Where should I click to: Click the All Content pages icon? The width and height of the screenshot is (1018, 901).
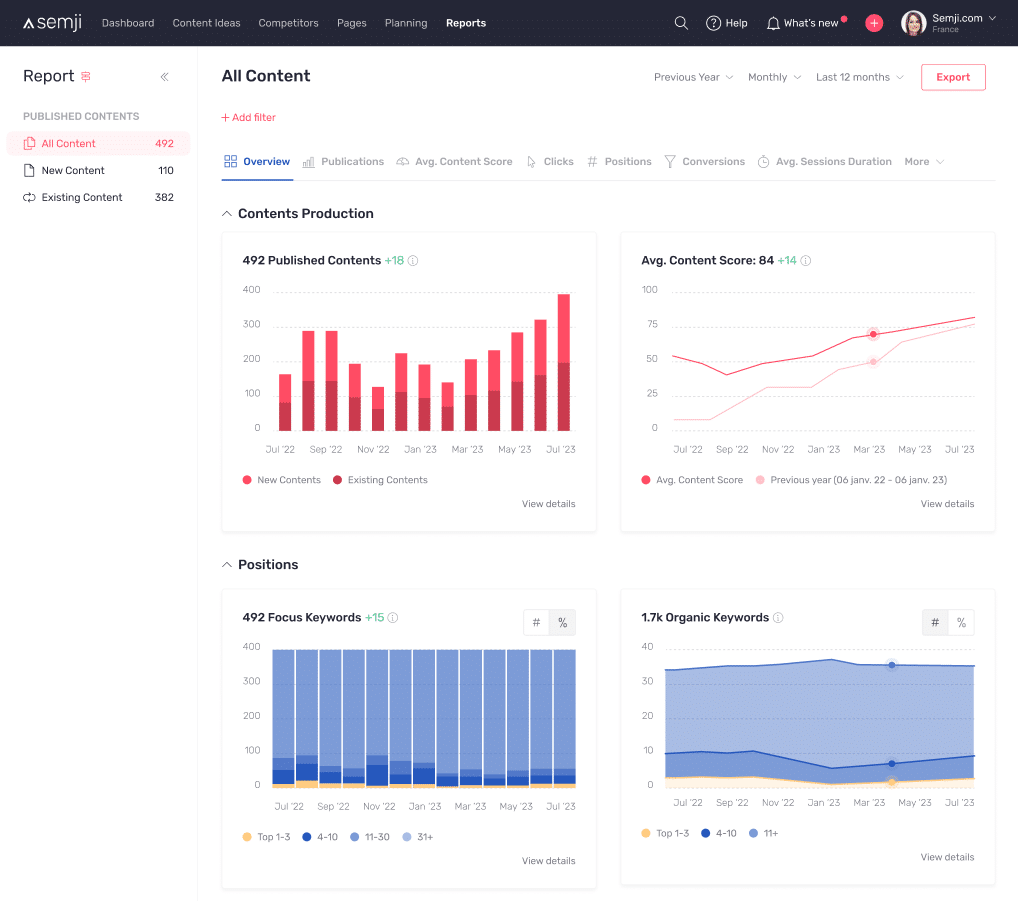pyautogui.click(x=29, y=143)
